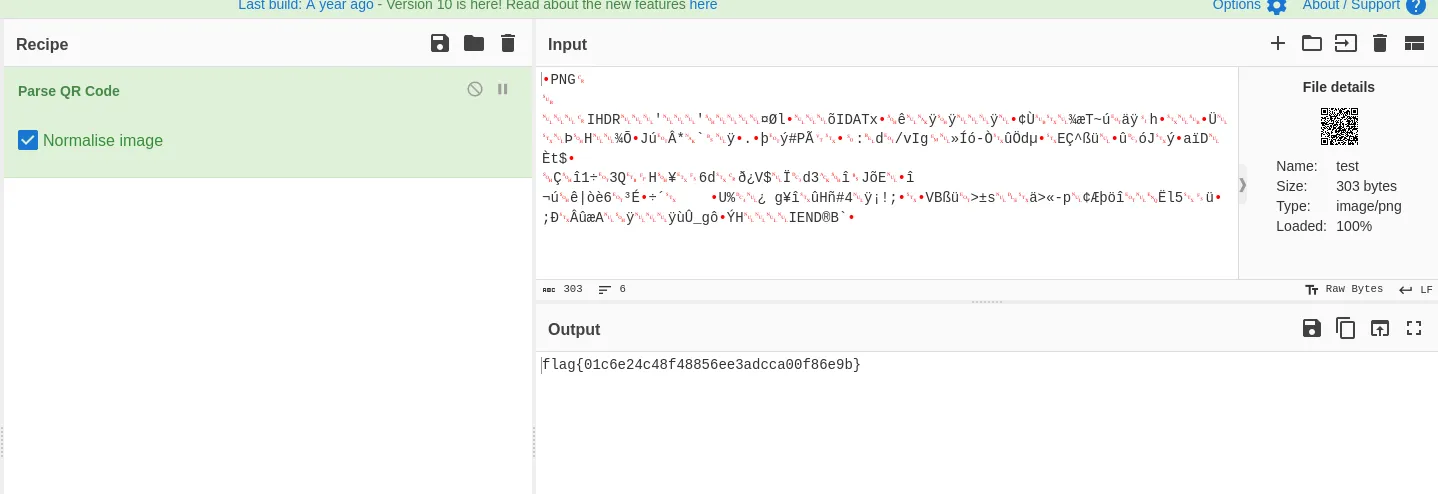Disable the Parse QR Code operation
1438x494 pixels.
[x=475, y=89]
